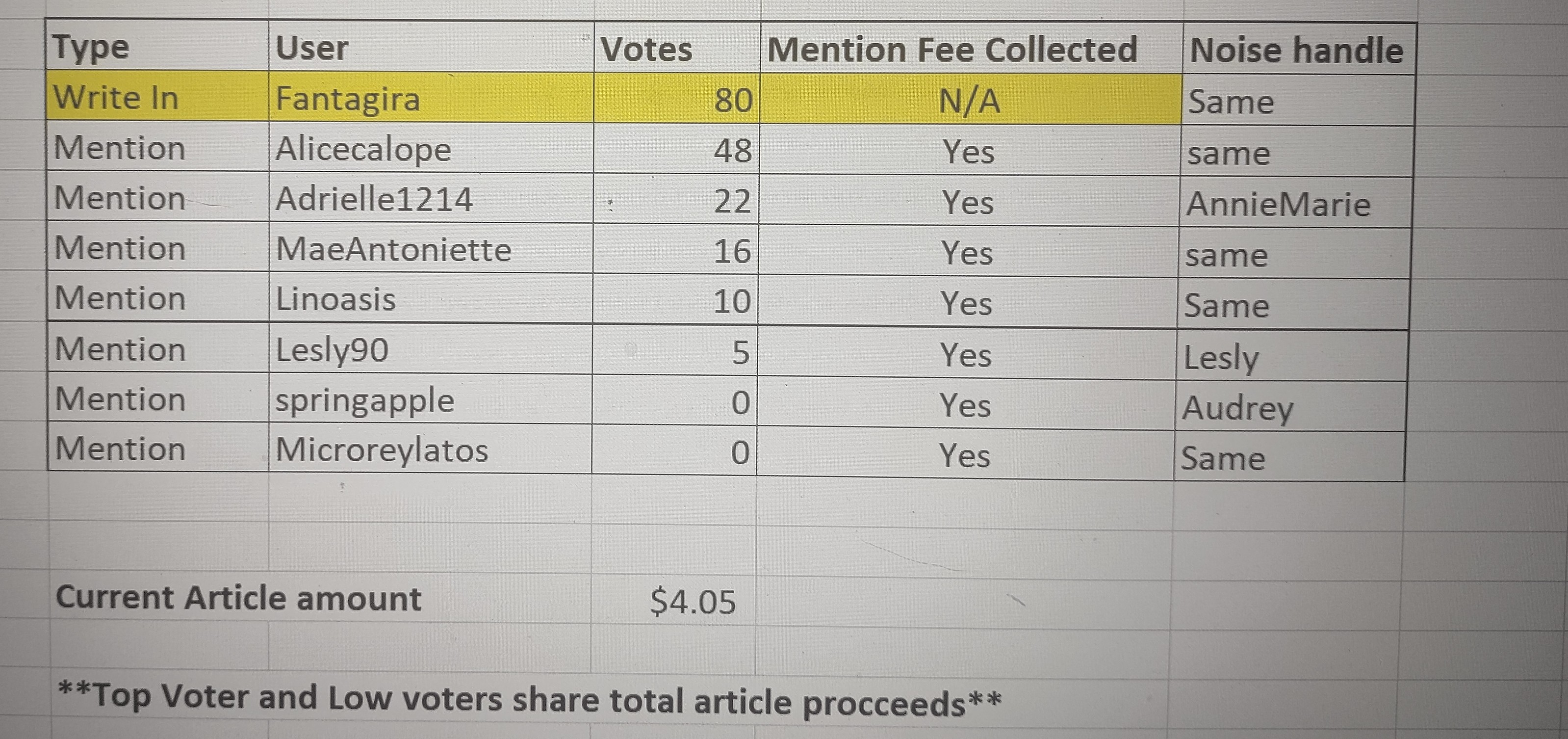Click the Alicecalope user cell
This screenshot has height=739, width=1568.
click(431, 148)
